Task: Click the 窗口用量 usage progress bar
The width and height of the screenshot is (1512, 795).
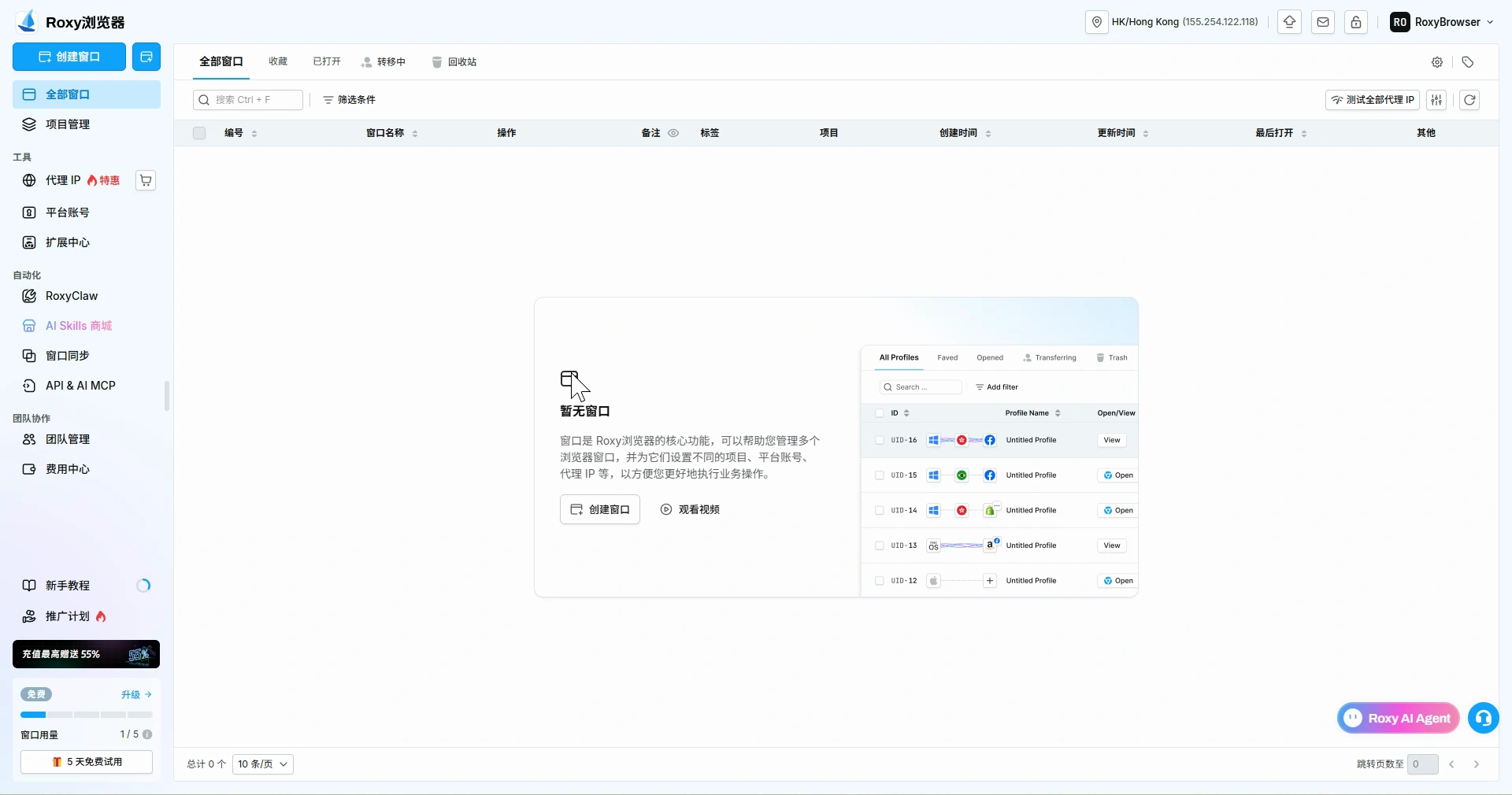Action: (87, 715)
